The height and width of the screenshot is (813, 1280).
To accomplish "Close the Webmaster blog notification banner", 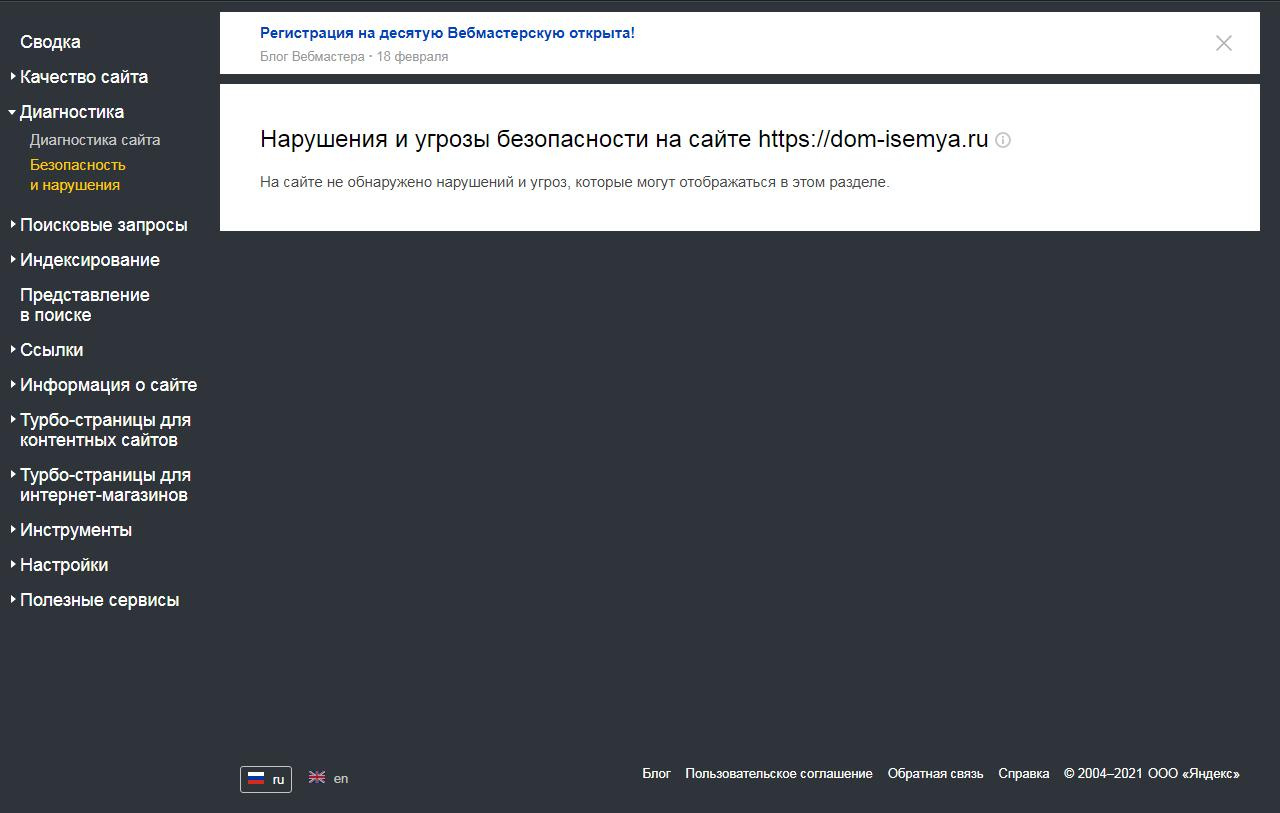I will click(1223, 43).
